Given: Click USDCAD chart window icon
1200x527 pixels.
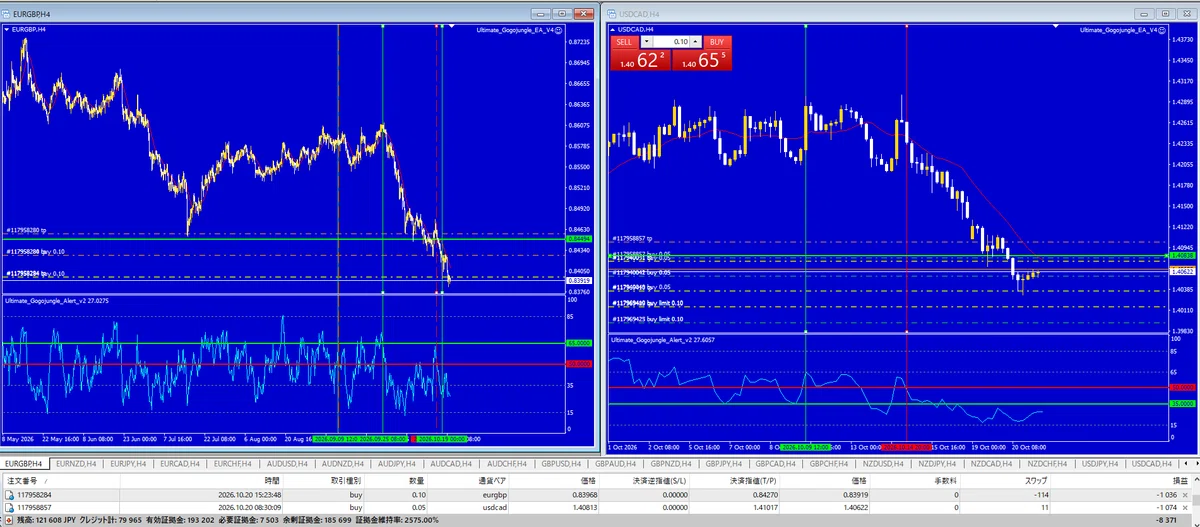Looking at the screenshot, I should (x=613, y=15).
